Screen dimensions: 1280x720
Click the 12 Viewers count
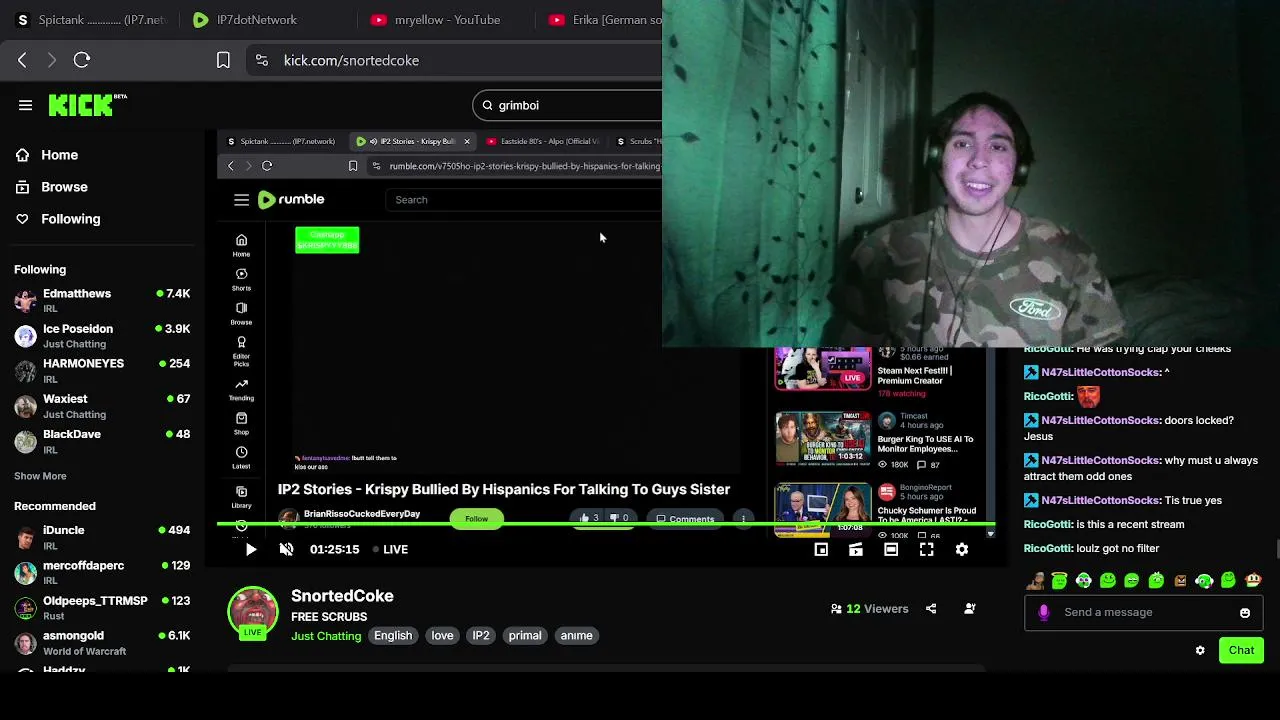click(x=869, y=608)
